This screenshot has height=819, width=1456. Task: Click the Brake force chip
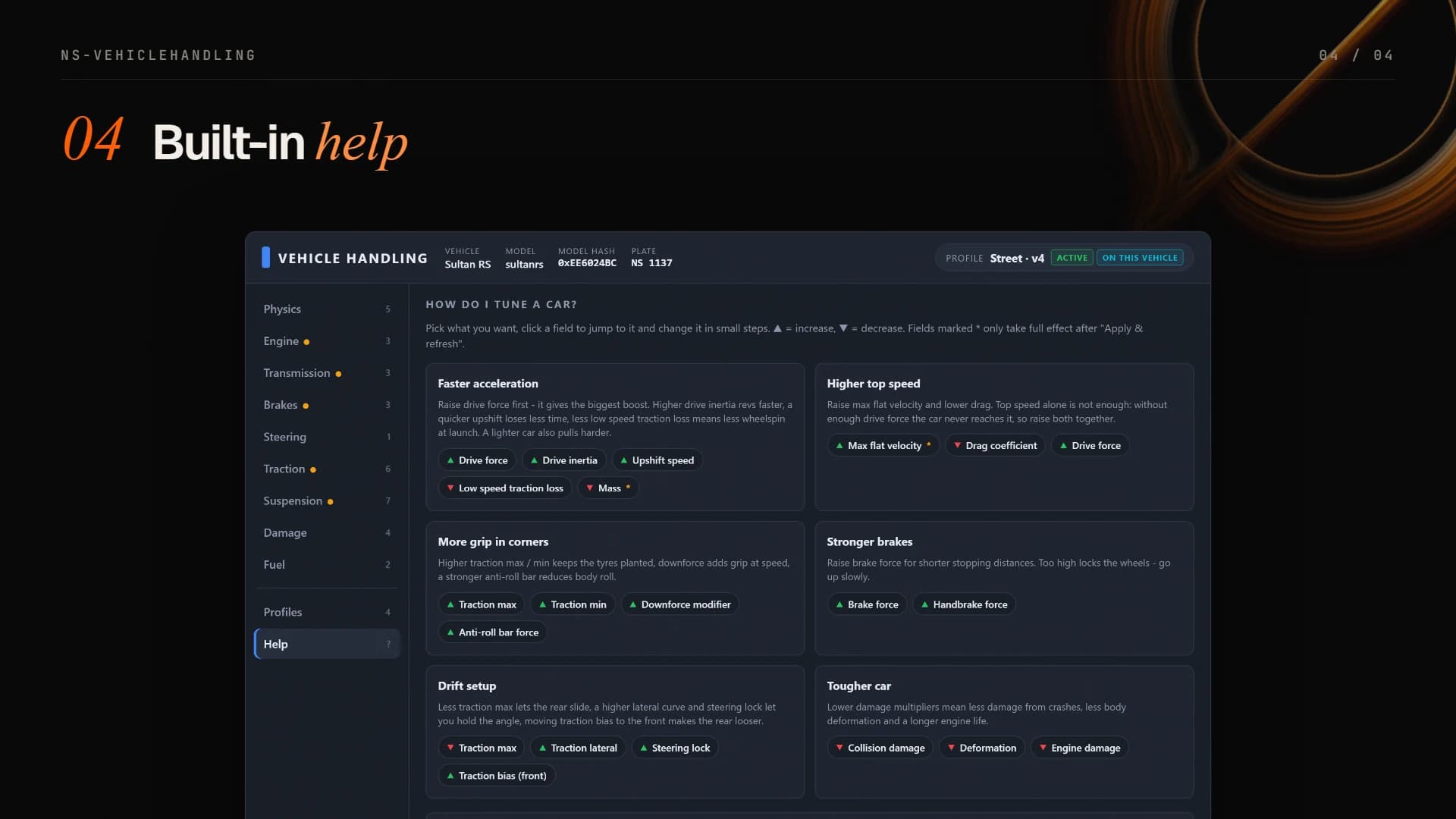point(867,604)
